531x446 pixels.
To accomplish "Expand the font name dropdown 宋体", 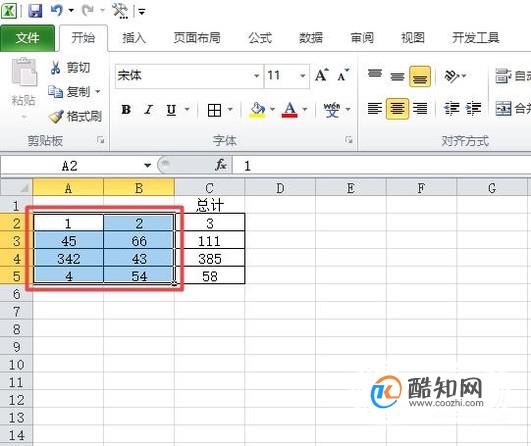I will [257, 76].
